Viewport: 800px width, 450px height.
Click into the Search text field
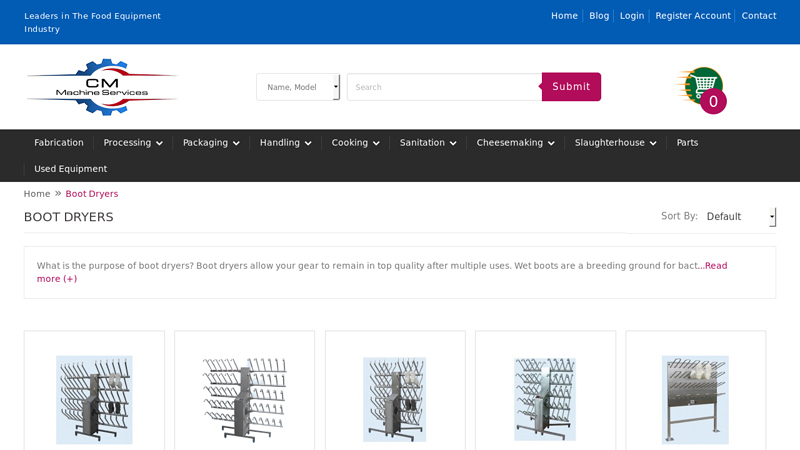coord(444,87)
